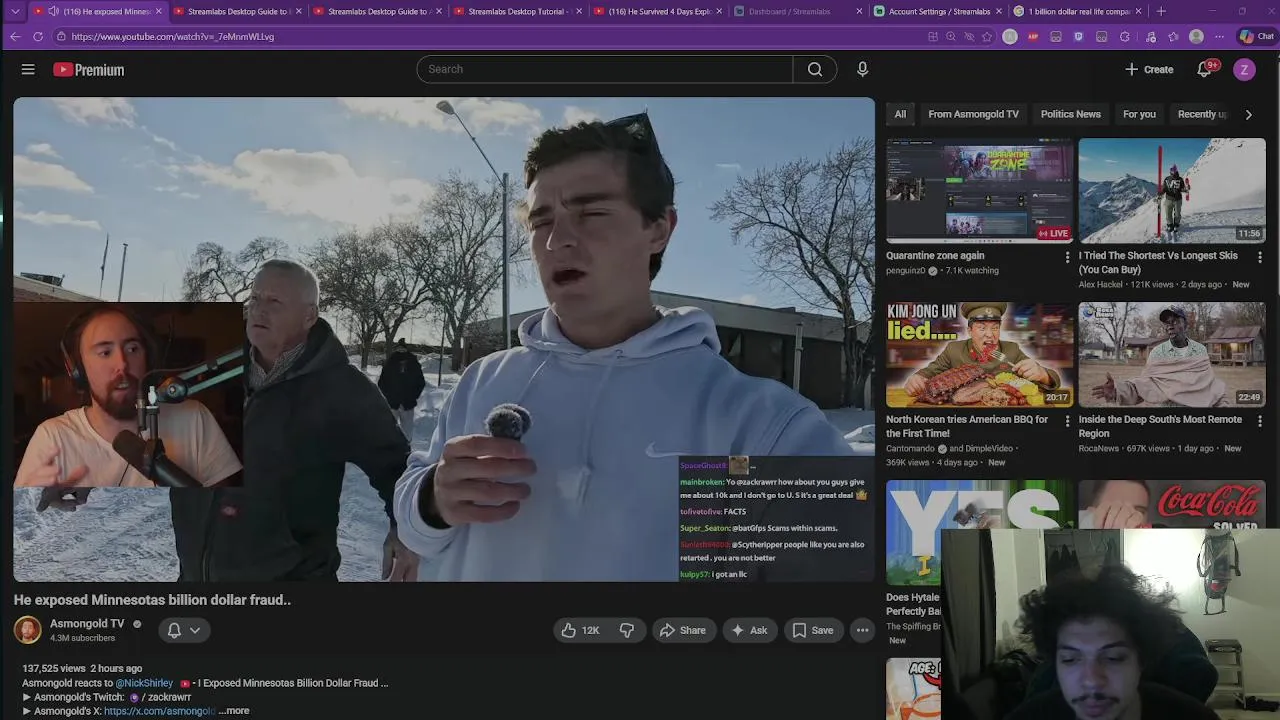Open more actions ellipsis under video
The height and width of the screenshot is (720, 1280).
[862, 630]
